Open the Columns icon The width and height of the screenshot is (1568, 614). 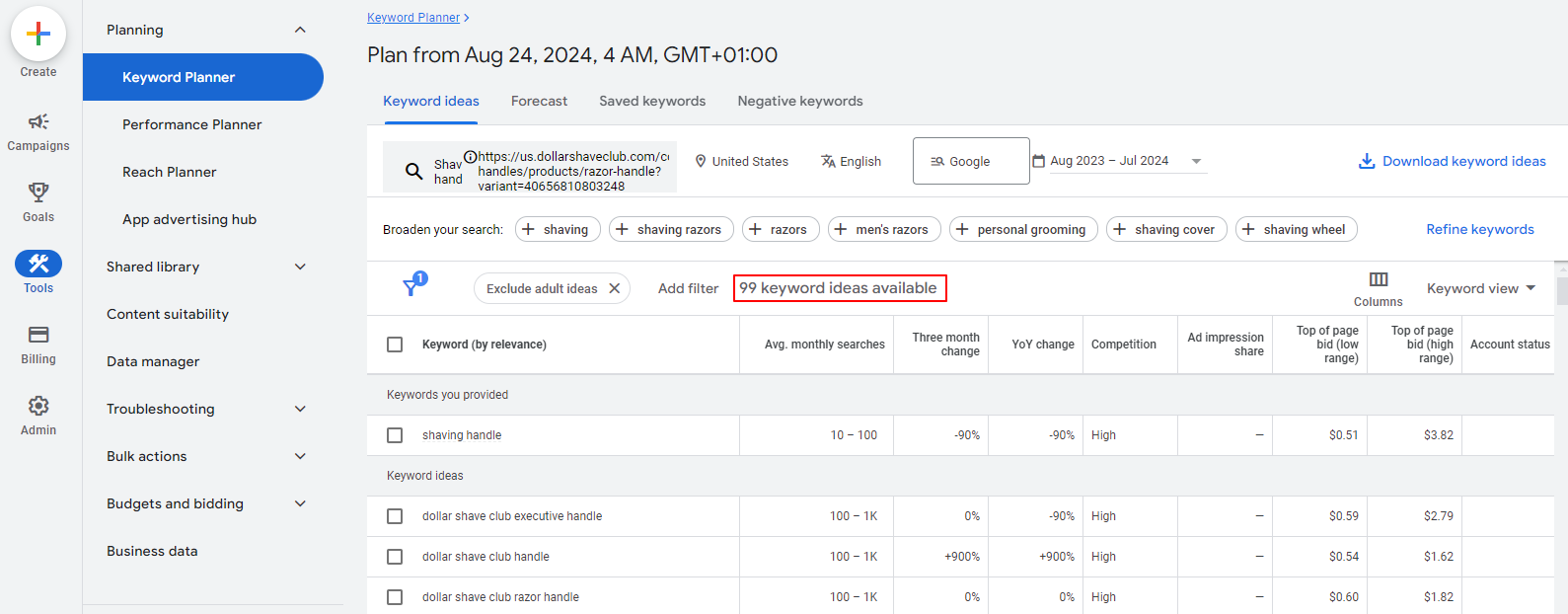click(x=1379, y=279)
